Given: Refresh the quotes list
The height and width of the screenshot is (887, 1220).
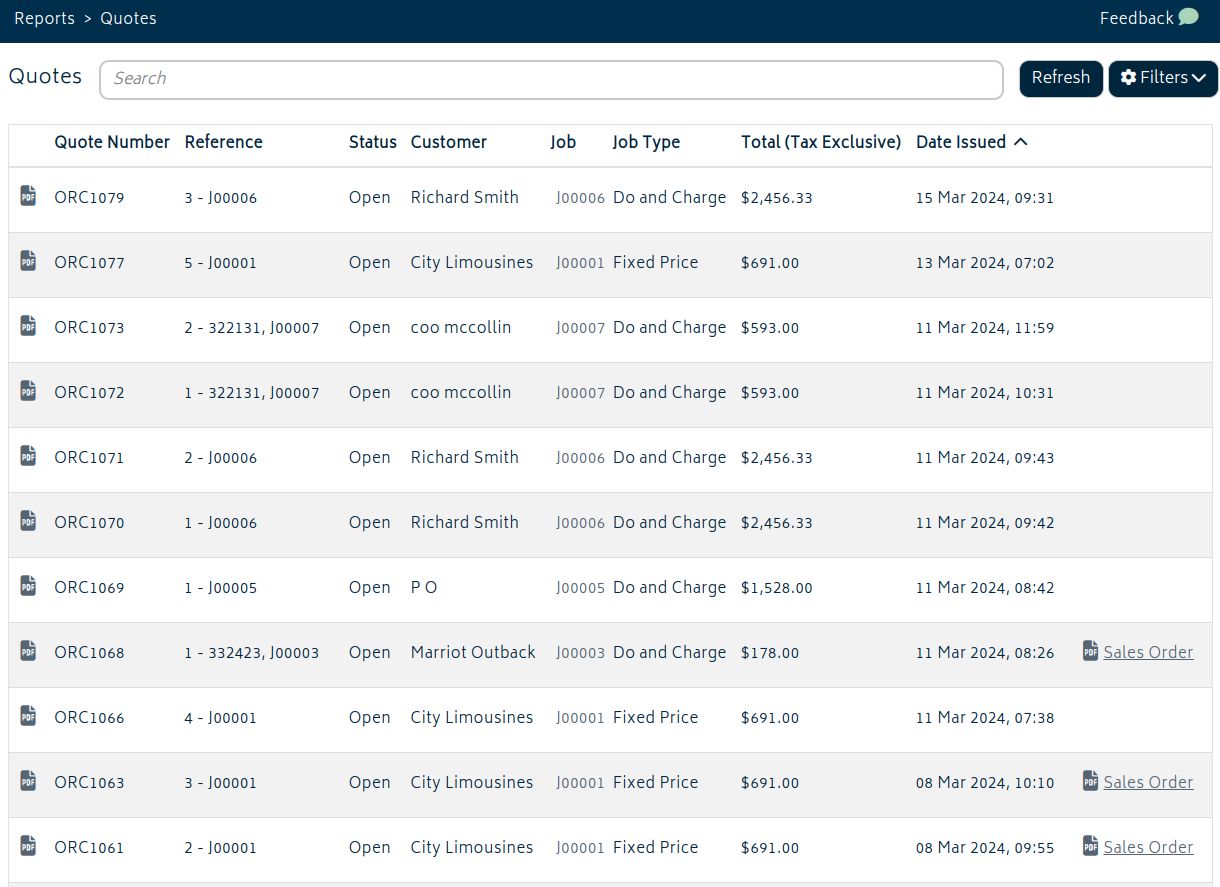Looking at the screenshot, I should coord(1061,78).
